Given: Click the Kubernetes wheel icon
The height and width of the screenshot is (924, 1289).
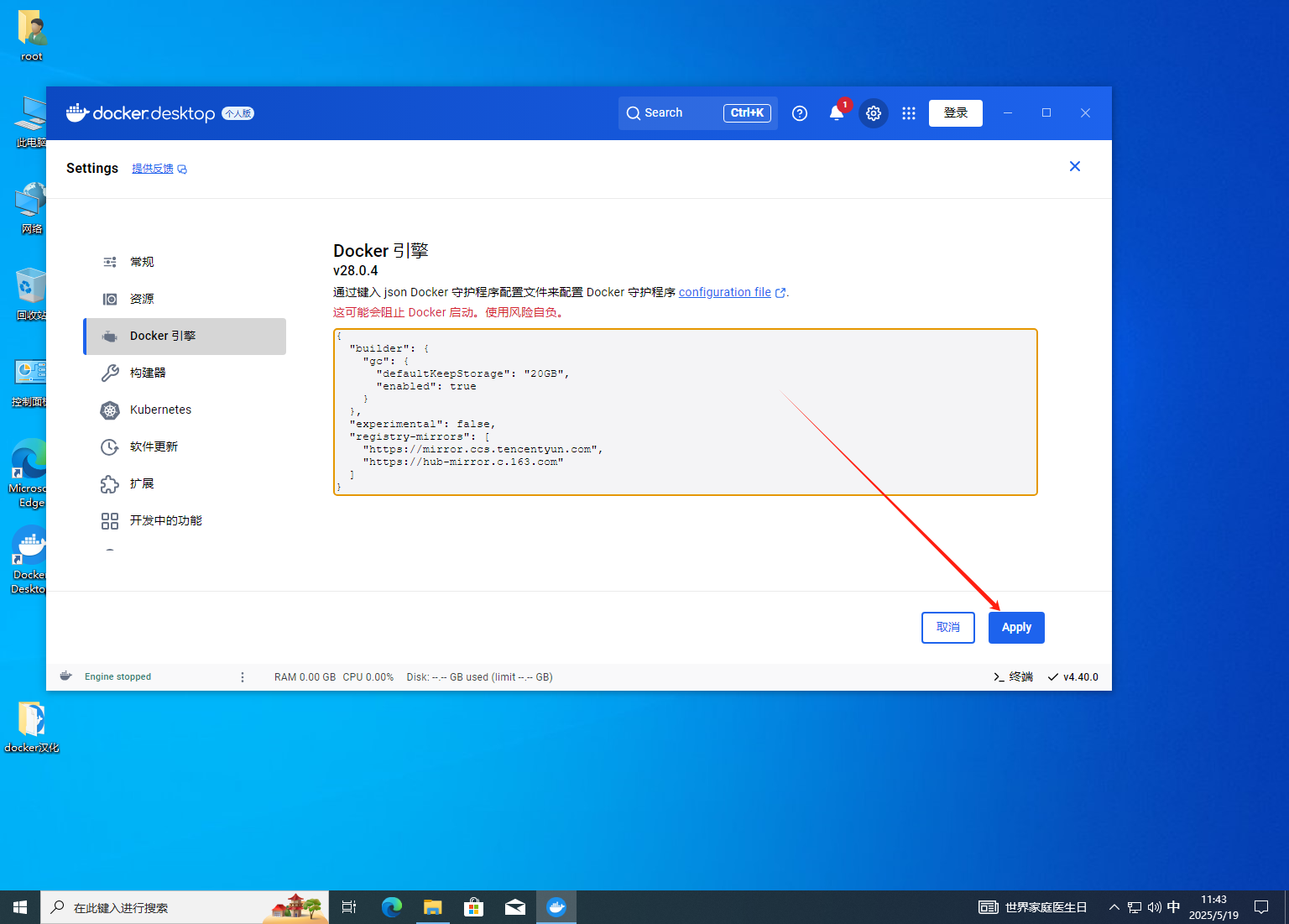Looking at the screenshot, I should (x=110, y=410).
